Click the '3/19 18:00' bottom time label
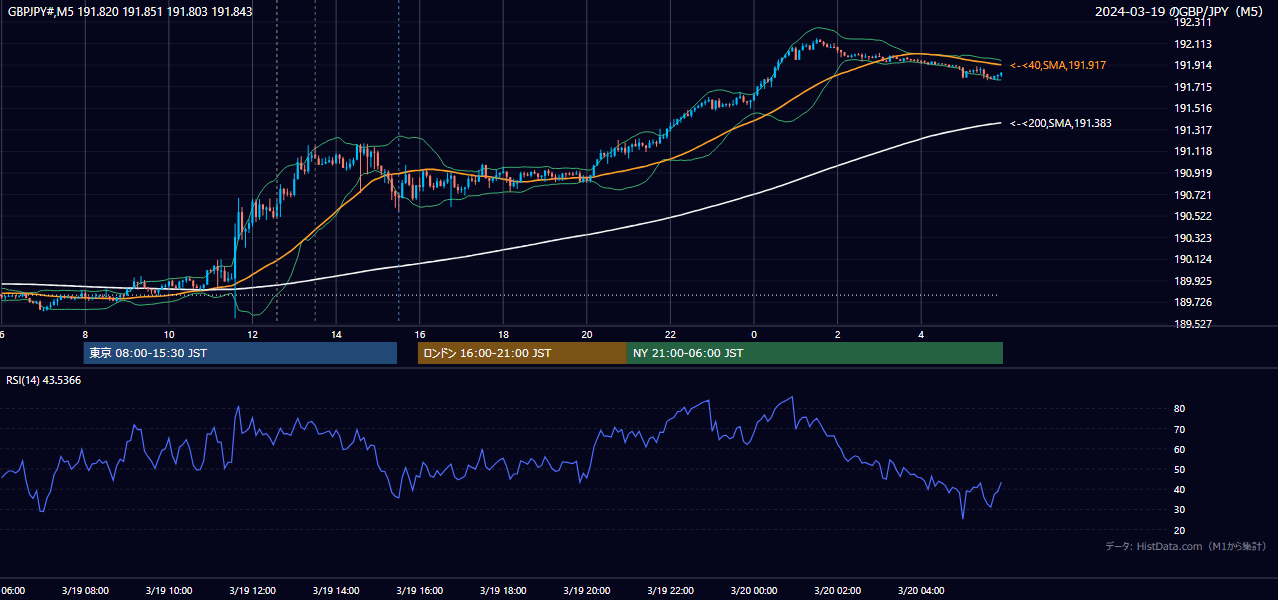 point(502,591)
